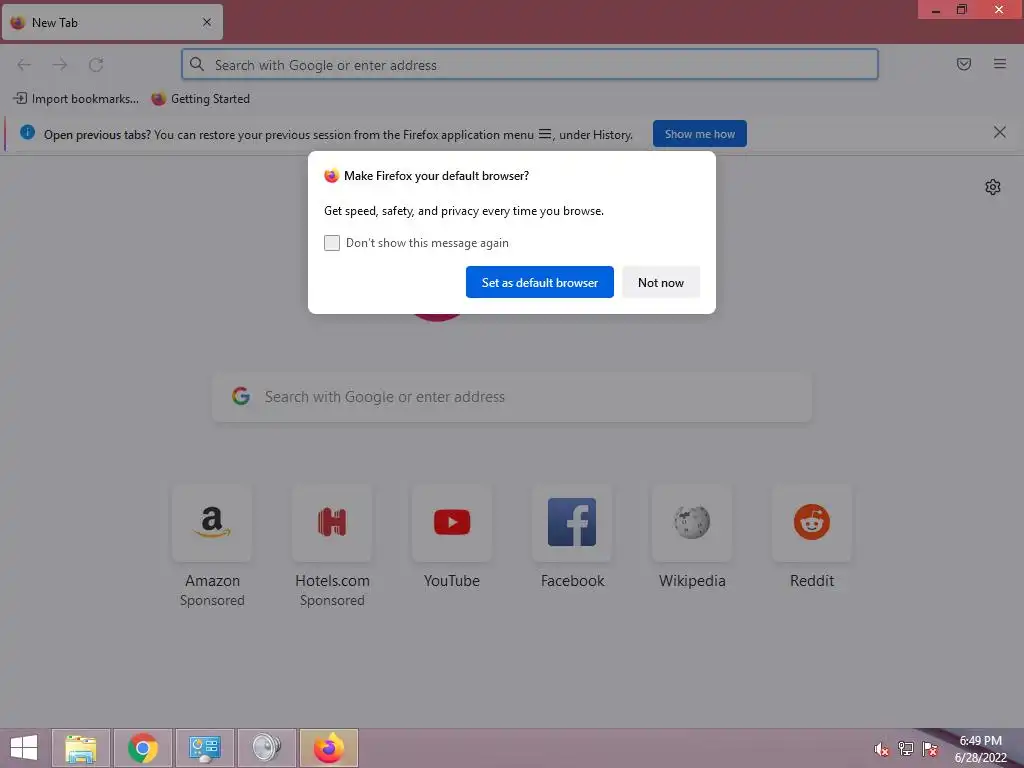This screenshot has height=768, width=1024.
Task: Focus the top address bar field
Action: coord(530,65)
